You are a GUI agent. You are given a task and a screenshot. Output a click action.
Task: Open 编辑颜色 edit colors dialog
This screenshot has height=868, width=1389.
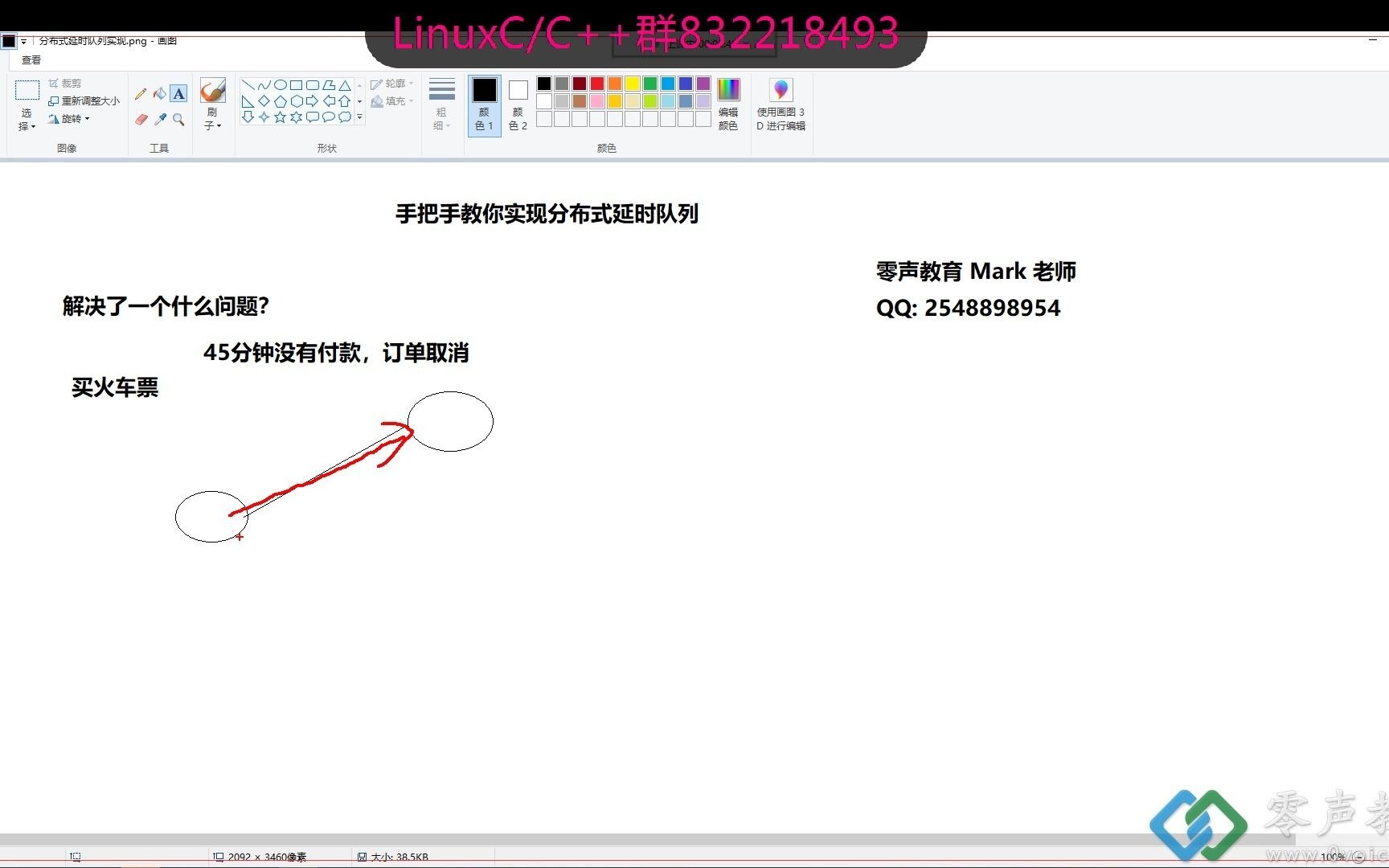point(728,104)
